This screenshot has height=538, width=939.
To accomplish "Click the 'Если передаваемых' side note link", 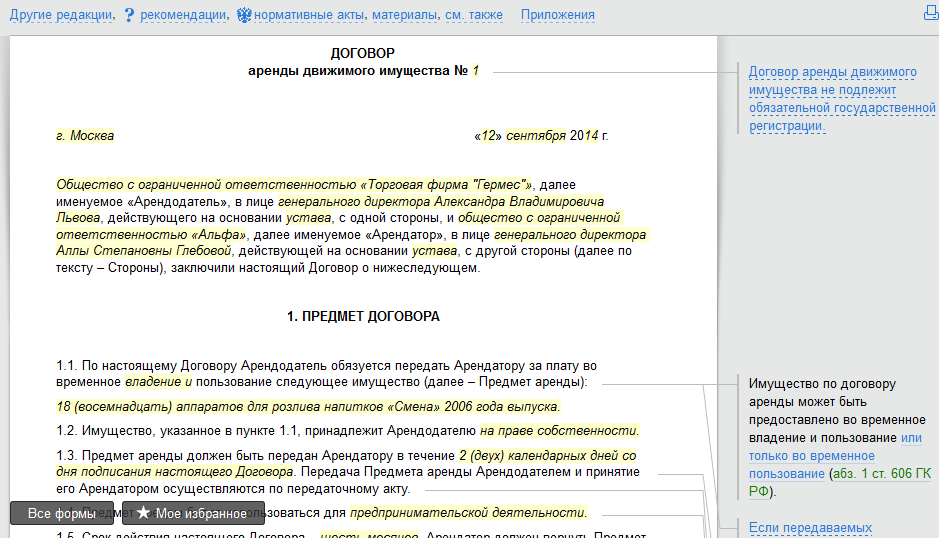I will [811, 528].
